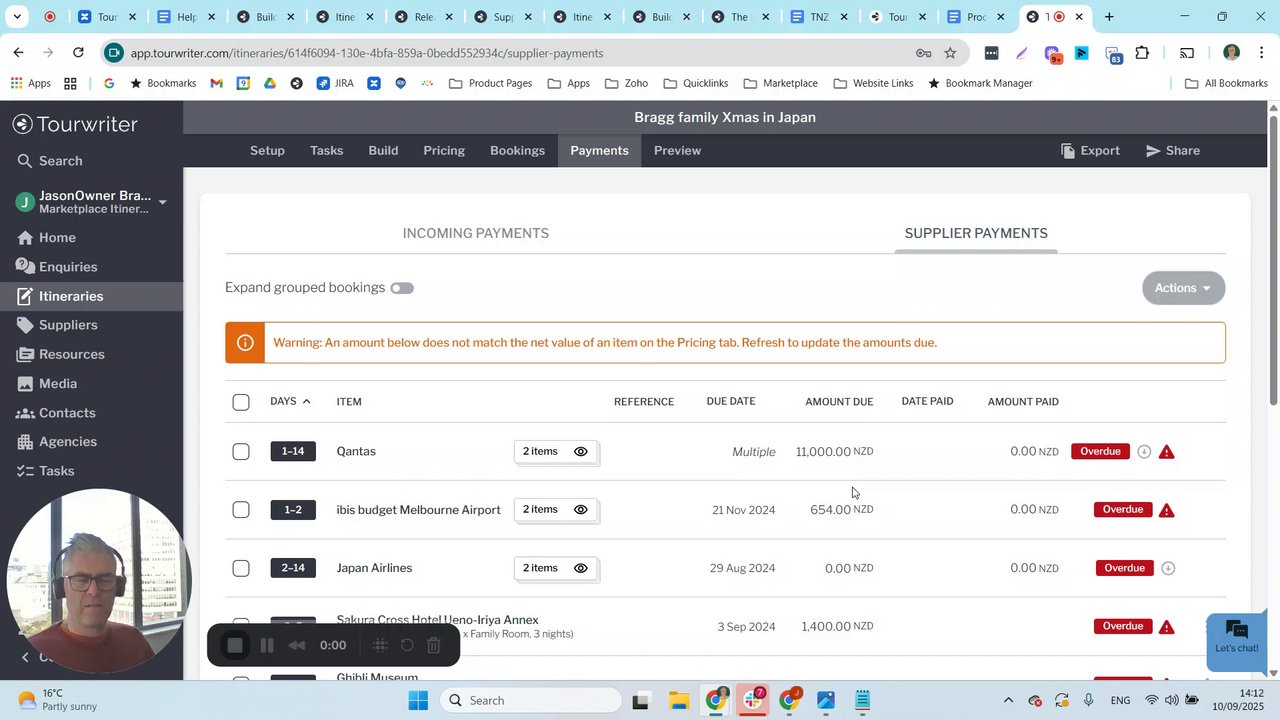Sort by the DAYS column arrow
This screenshot has width=1280, height=720.
[x=306, y=402]
